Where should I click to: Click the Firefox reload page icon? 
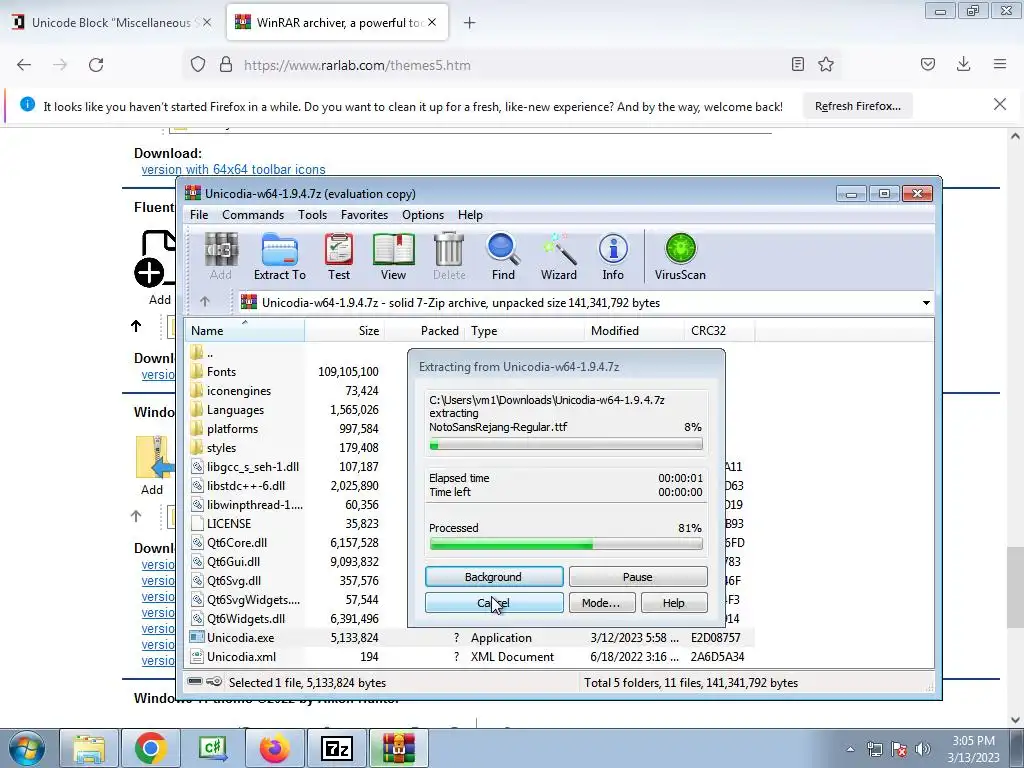click(96, 65)
